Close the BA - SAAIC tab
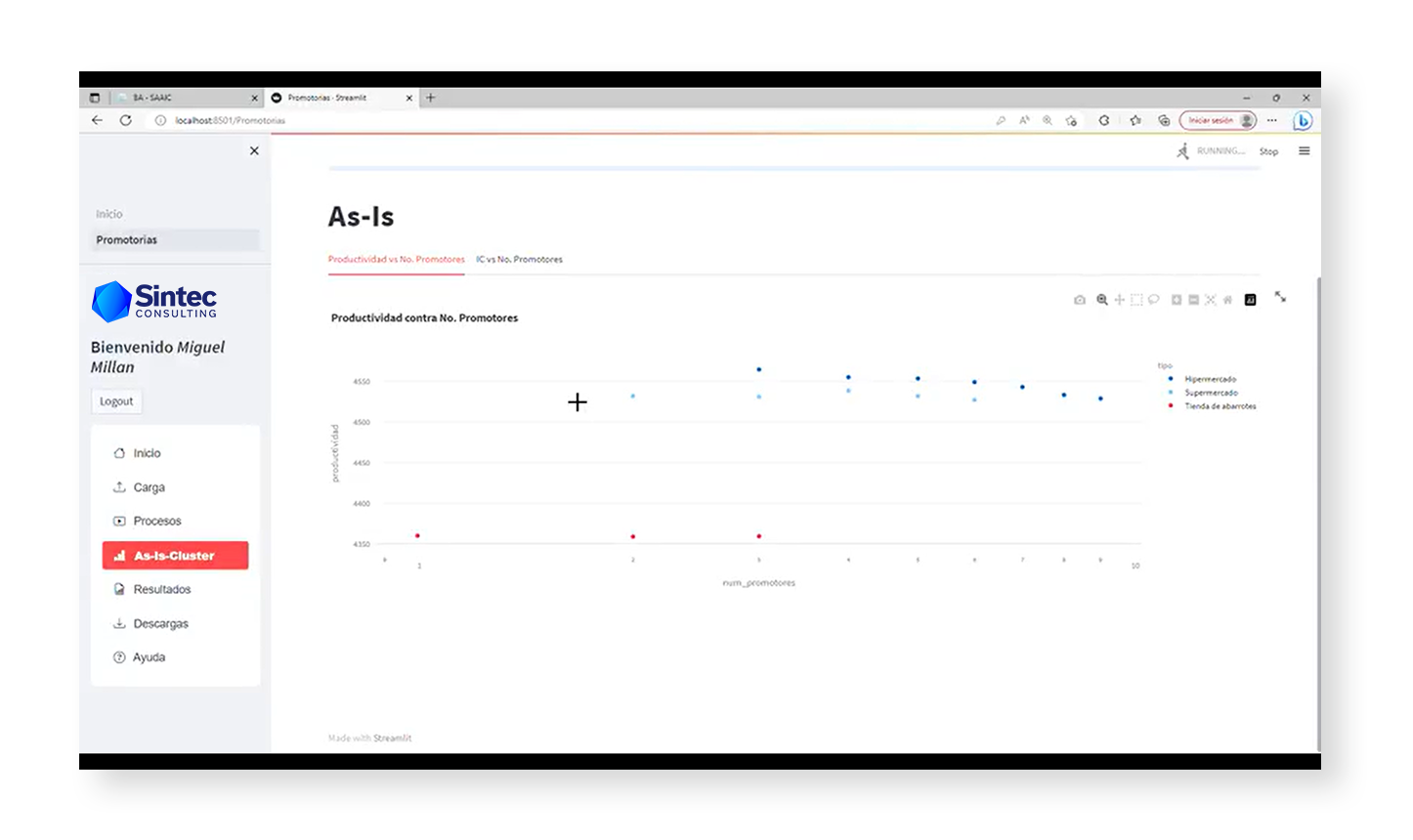This screenshot has height=840, width=1413. point(255,98)
